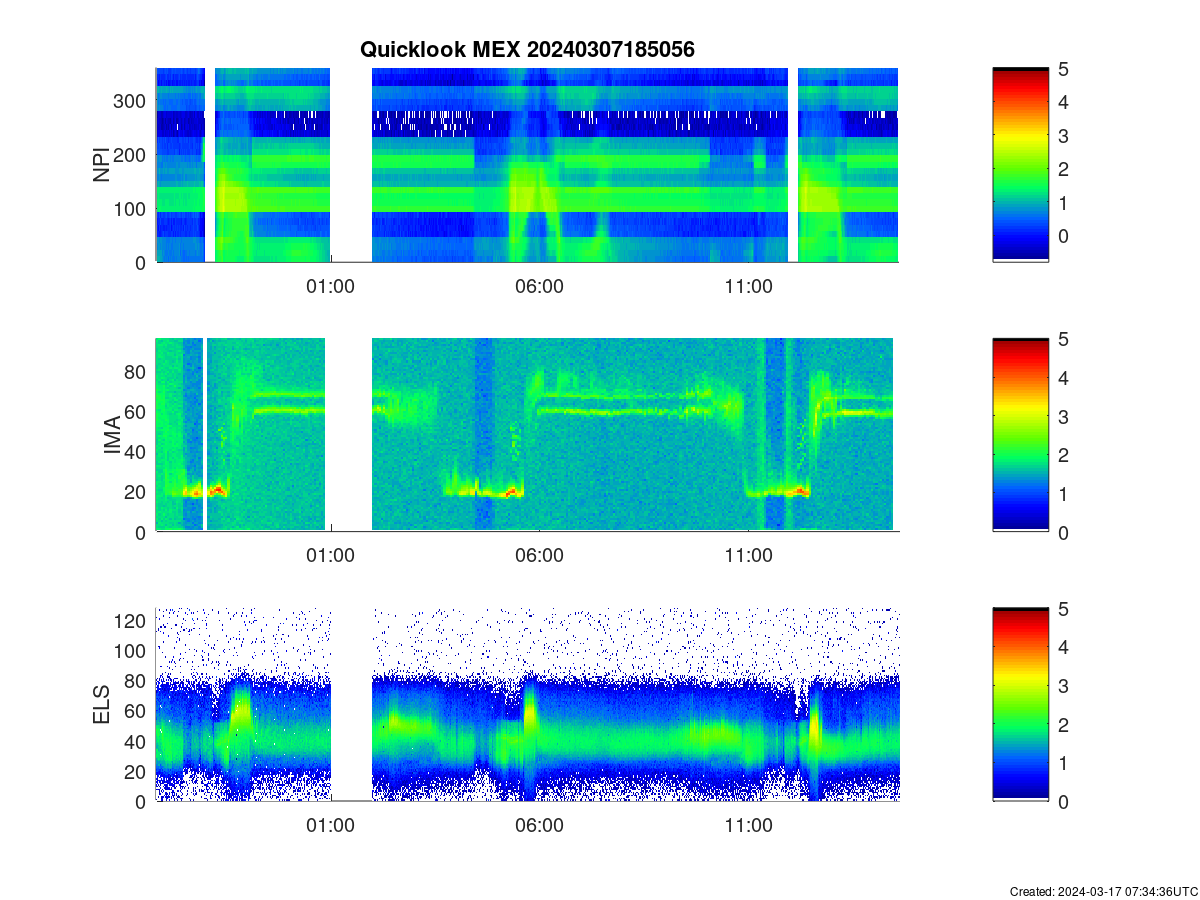Click the 01:00 tick under IMA plot

point(330,556)
